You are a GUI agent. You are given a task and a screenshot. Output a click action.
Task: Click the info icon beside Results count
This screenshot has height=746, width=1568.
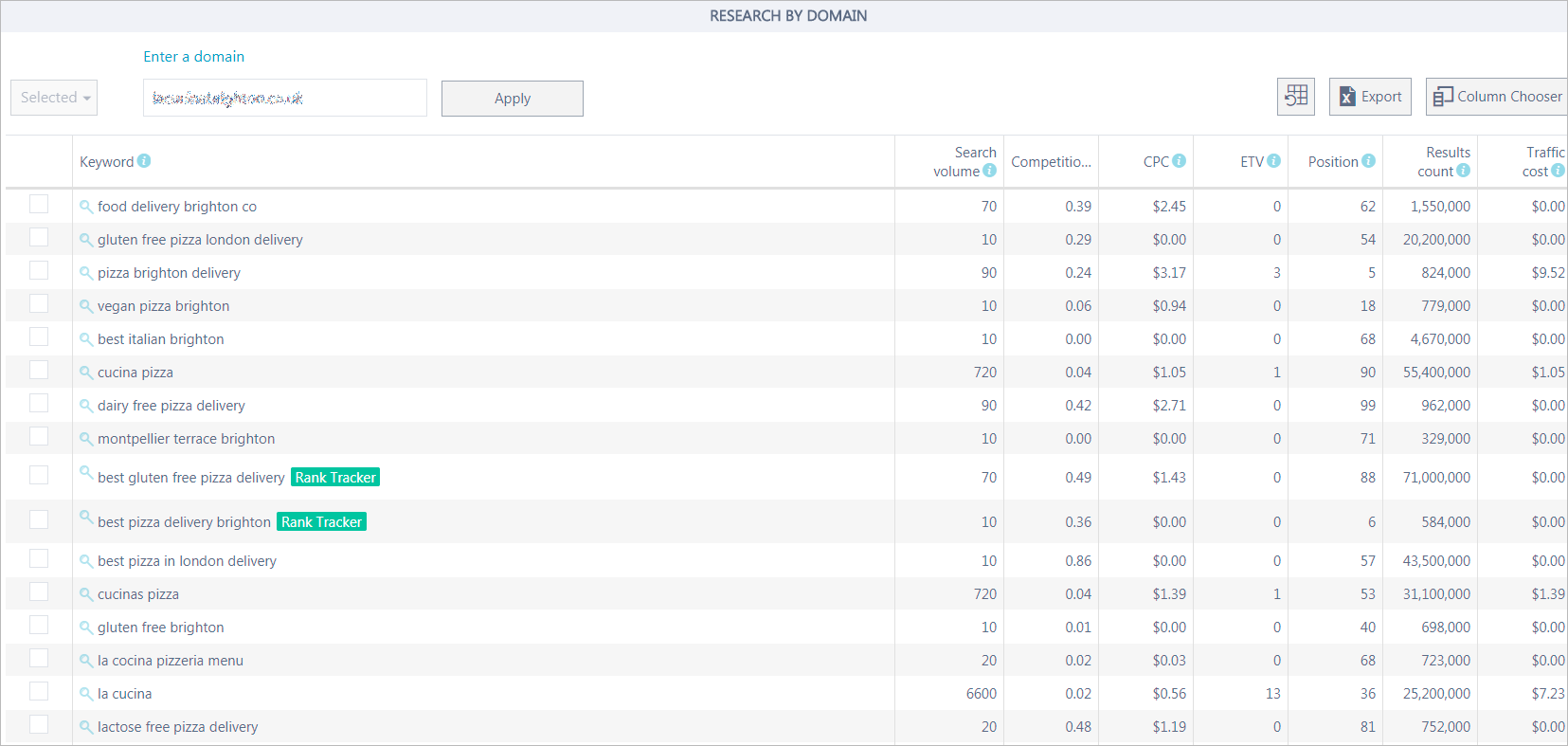[1463, 171]
